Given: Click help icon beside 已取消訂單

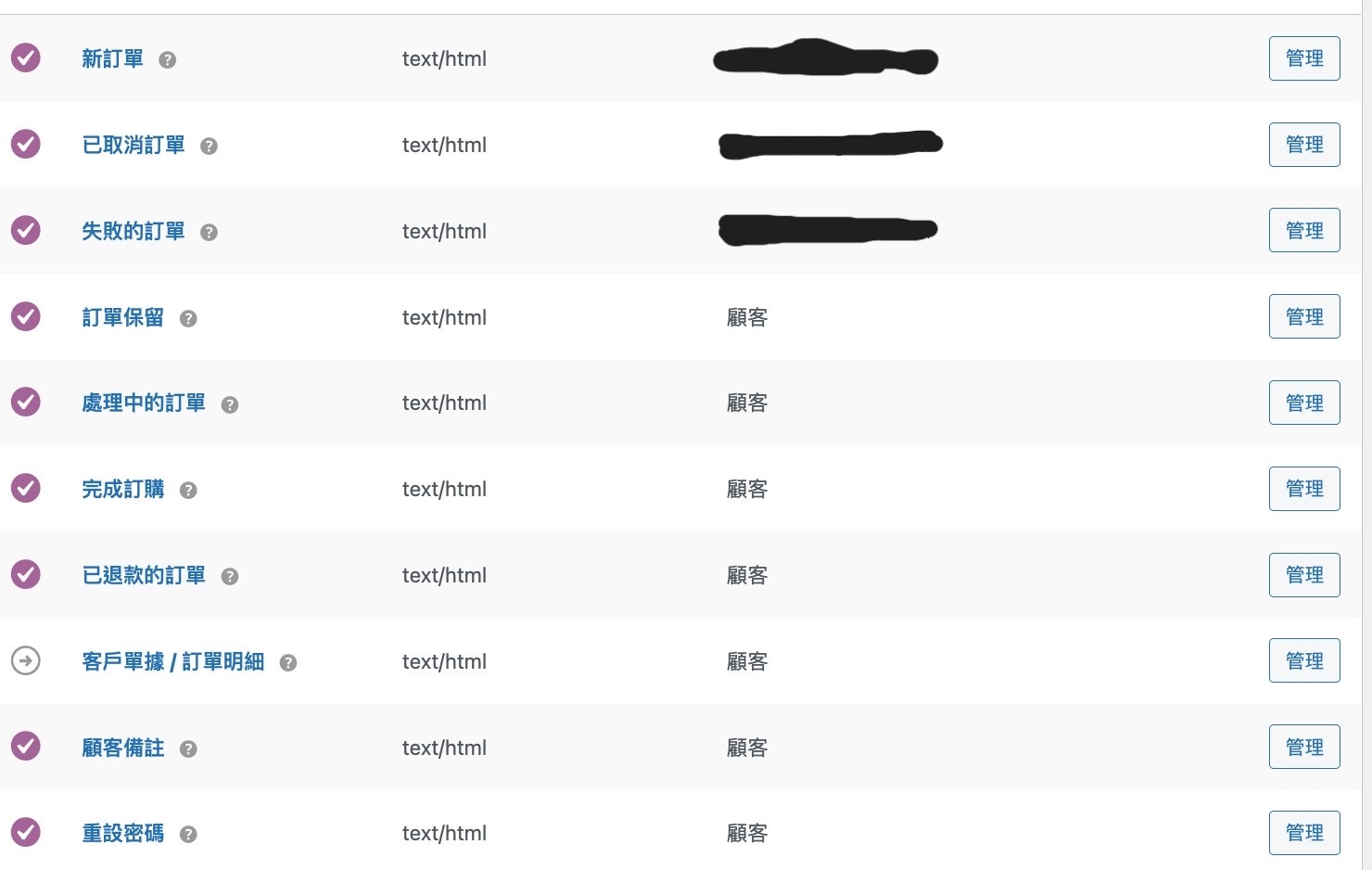Looking at the screenshot, I should pyautogui.click(x=209, y=147).
